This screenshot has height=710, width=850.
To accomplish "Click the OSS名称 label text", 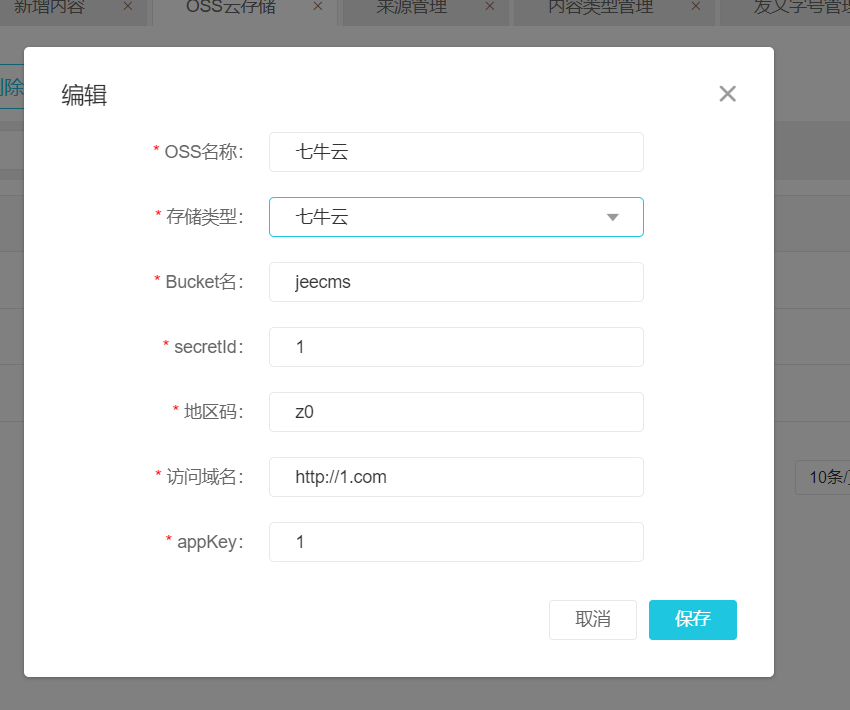I will (x=204, y=152).
